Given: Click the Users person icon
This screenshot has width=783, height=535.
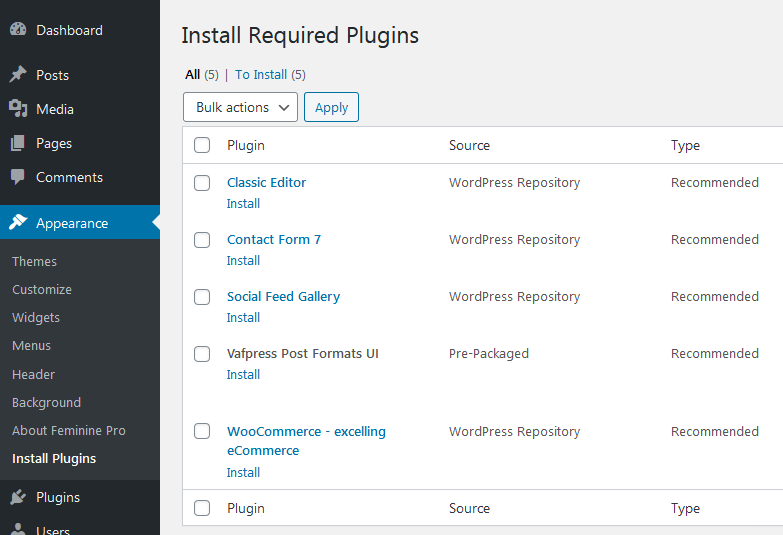Looking at the screenshot, I should 18,530.
